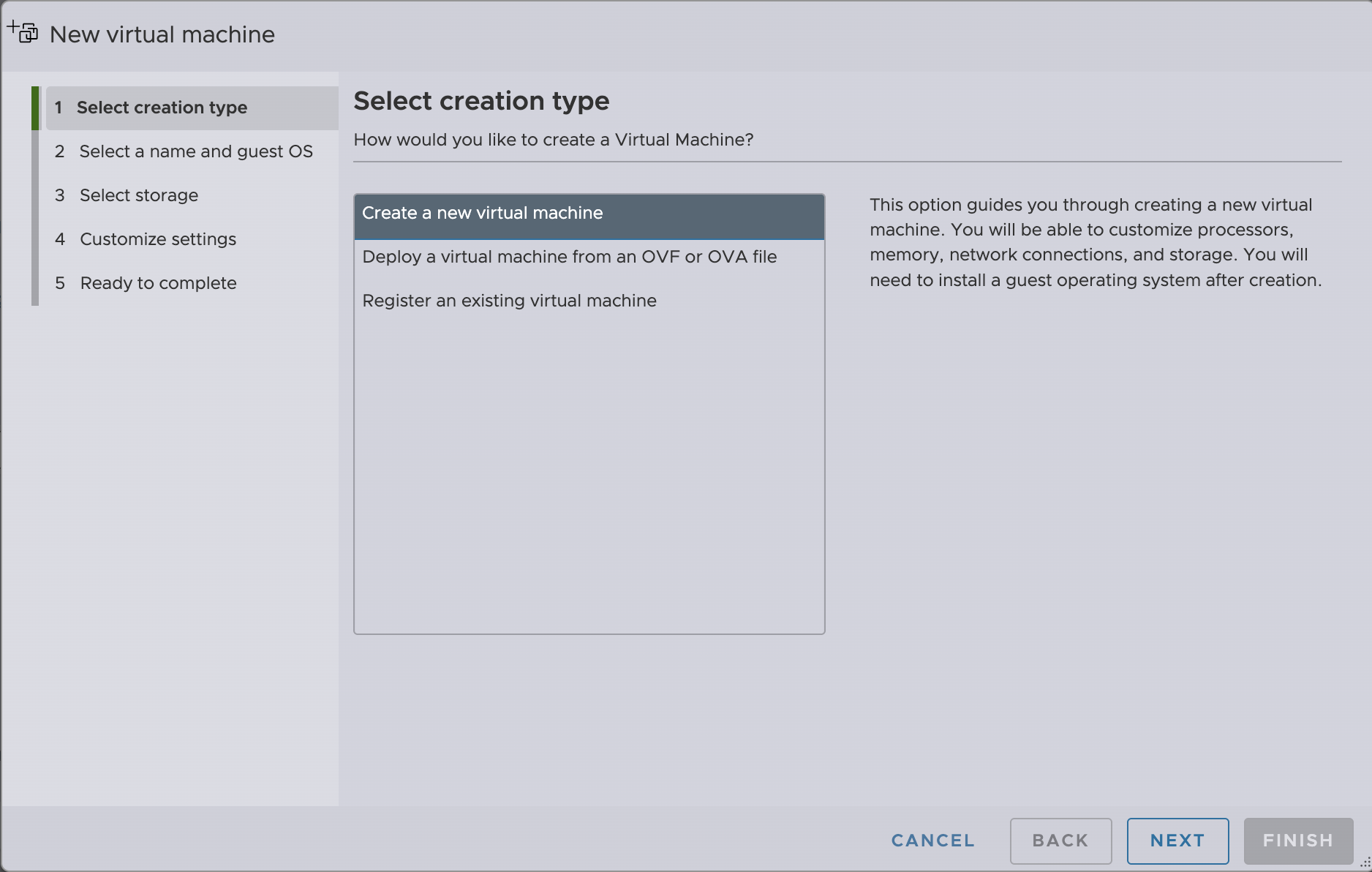Screen dimensions: 1372x872
Task: Click the number "4" step label
Action: pyautogui.click(x=59, y=239)
